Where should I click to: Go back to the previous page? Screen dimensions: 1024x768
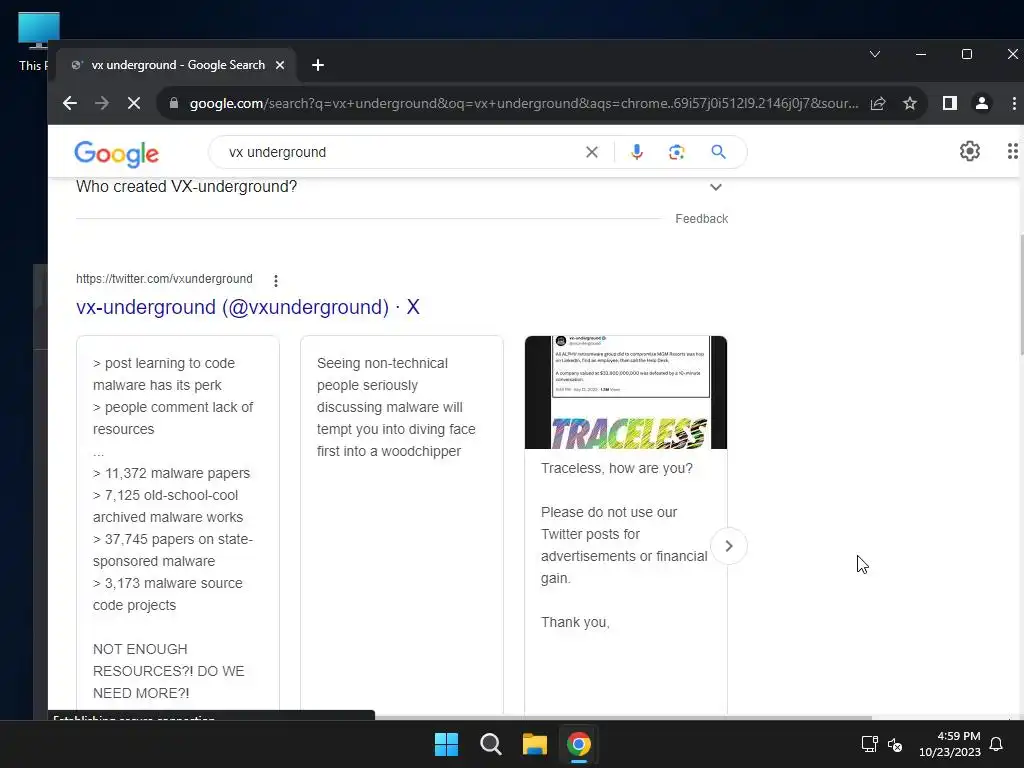(70, 103)
